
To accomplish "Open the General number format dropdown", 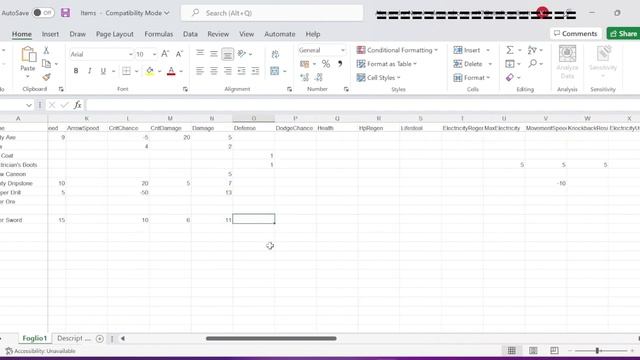I will [x=343, y=50].
